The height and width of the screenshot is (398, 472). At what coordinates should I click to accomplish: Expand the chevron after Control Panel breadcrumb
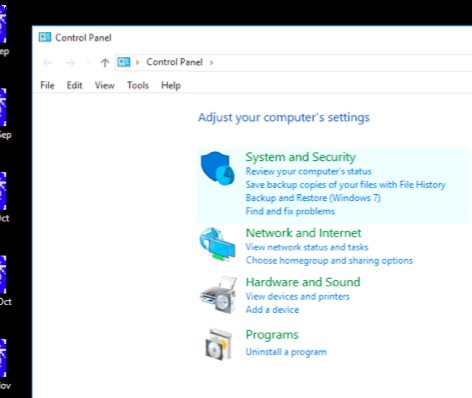coord(211,62)
